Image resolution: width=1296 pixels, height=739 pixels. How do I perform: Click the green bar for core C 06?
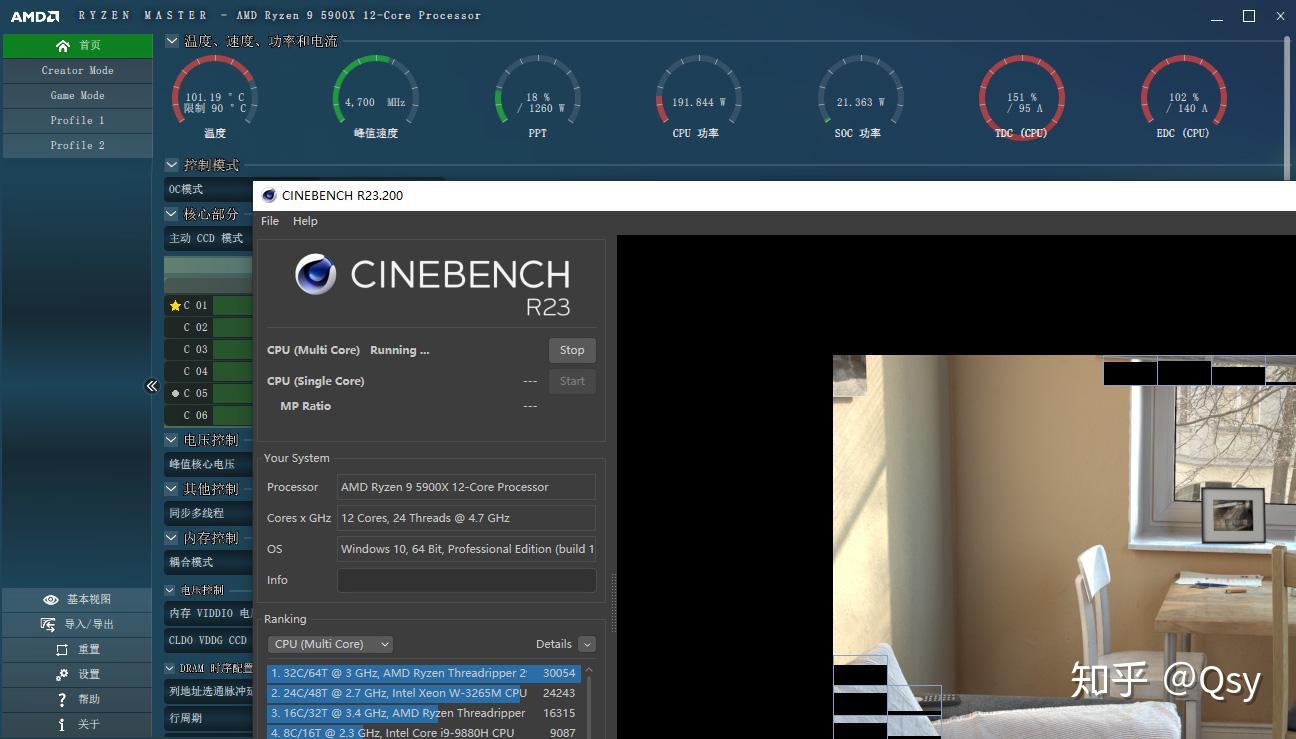click(233, 415)
